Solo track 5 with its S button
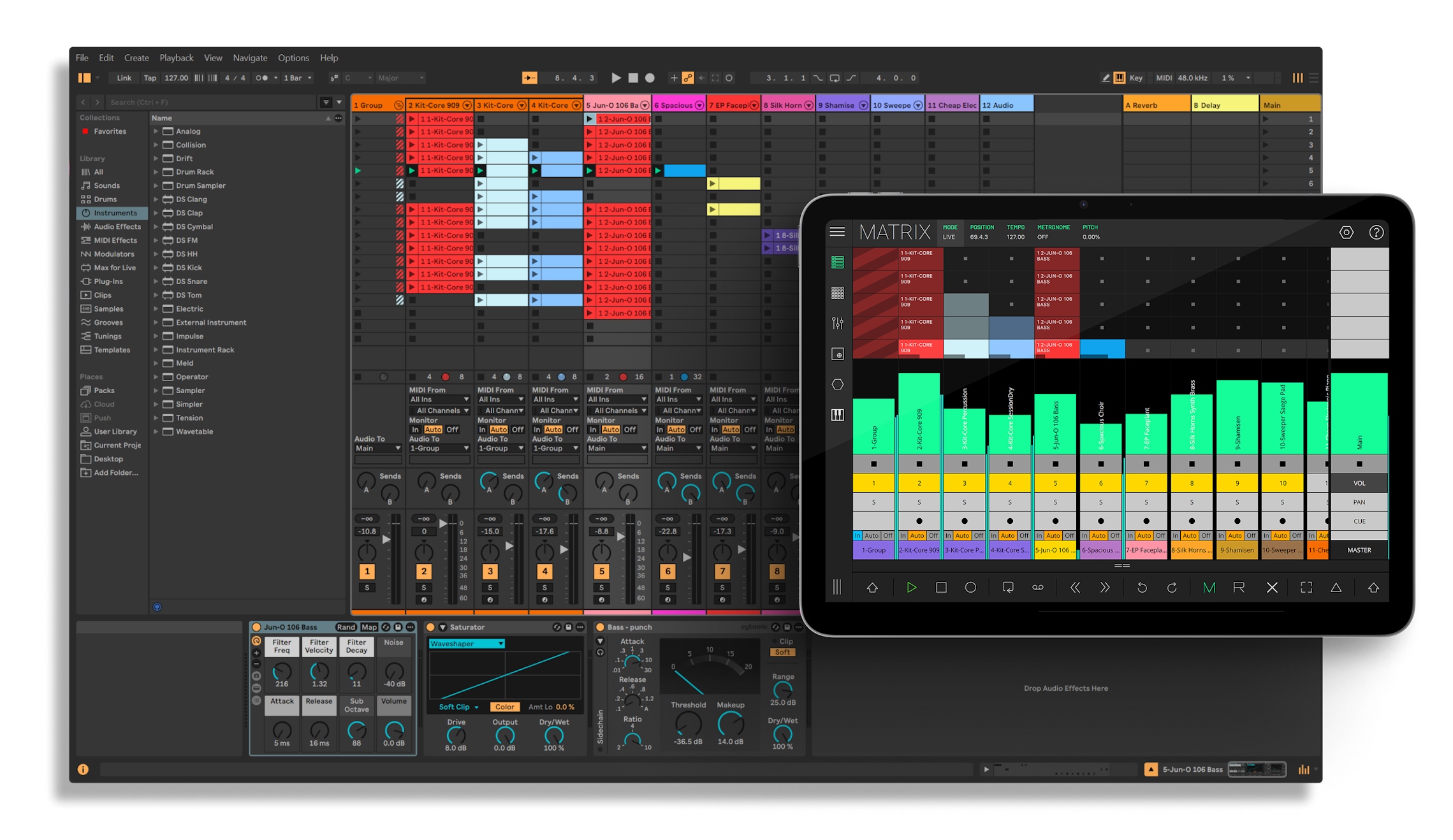The image size is (1453, 840). pyautogui.click(x=601, y=588)
